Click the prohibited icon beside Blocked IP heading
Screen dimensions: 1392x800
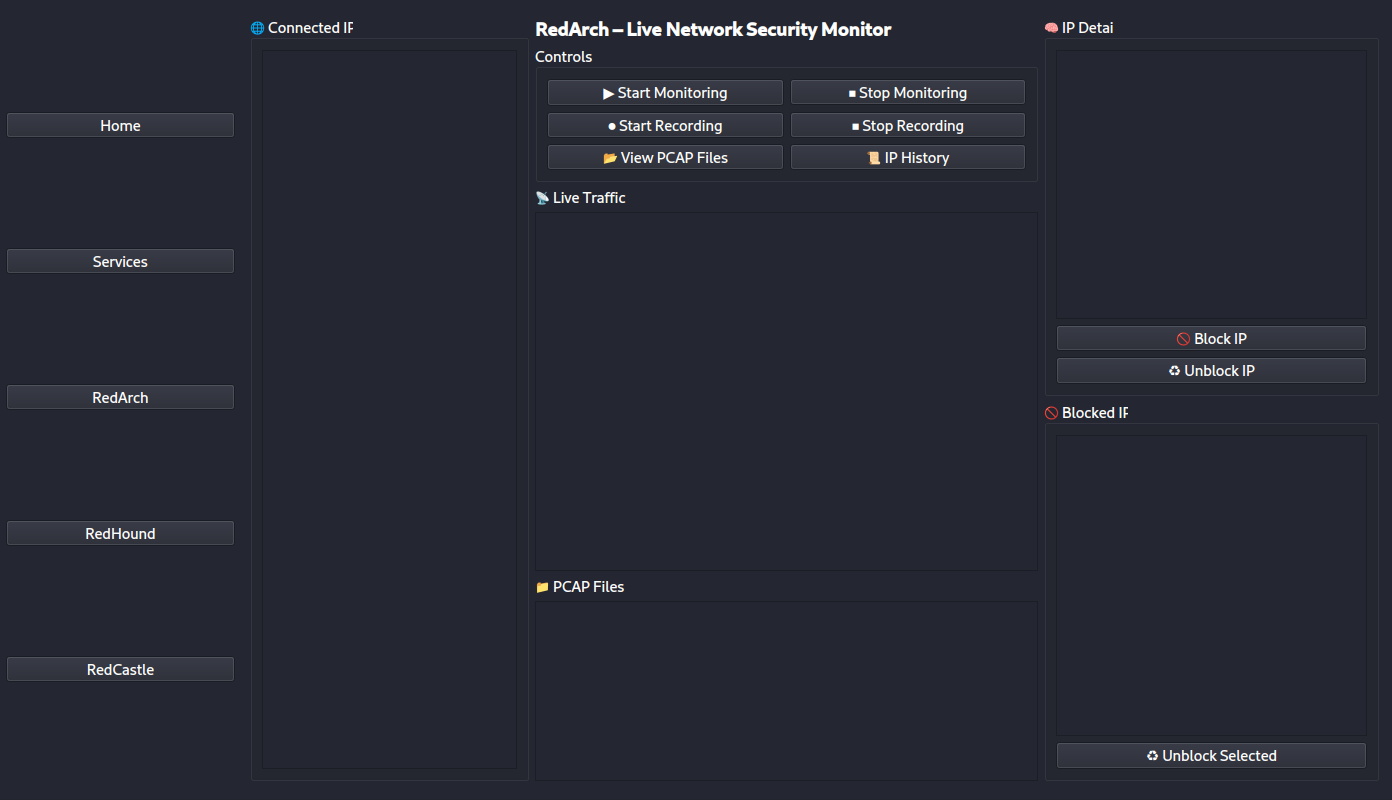pos(1051,413)
